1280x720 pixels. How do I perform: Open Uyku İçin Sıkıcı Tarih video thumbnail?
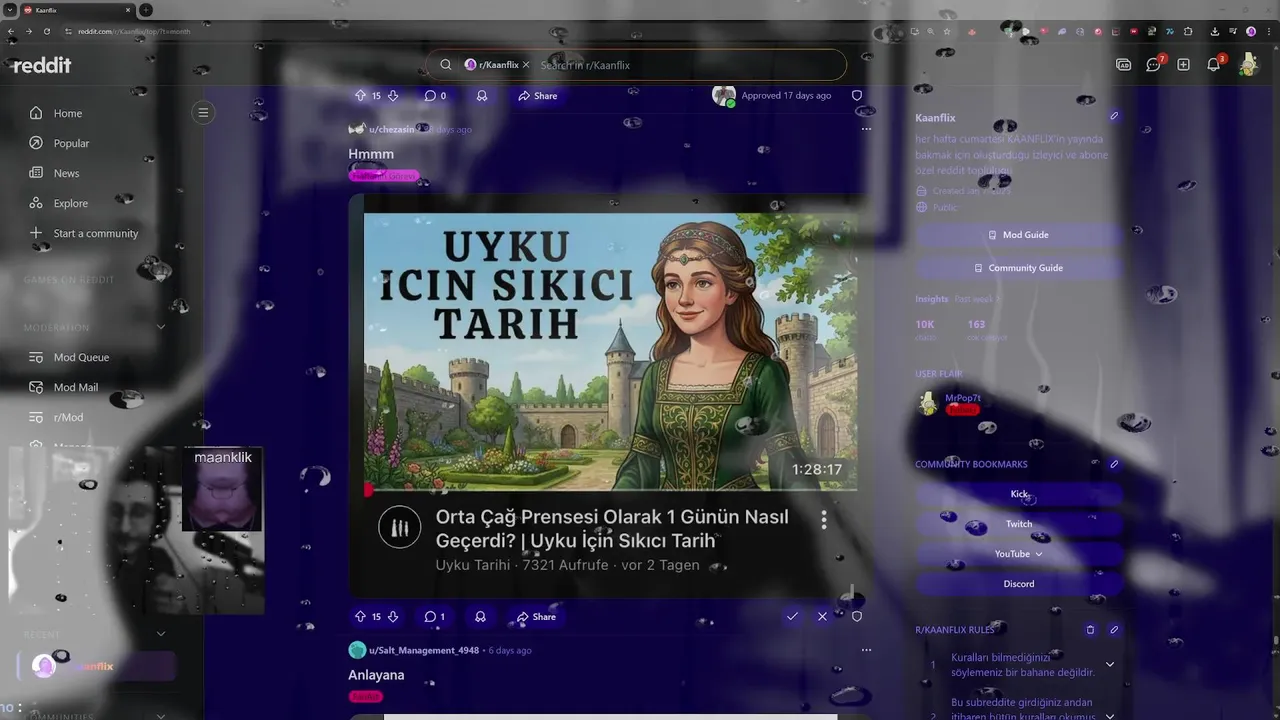[x=610, y=350]
